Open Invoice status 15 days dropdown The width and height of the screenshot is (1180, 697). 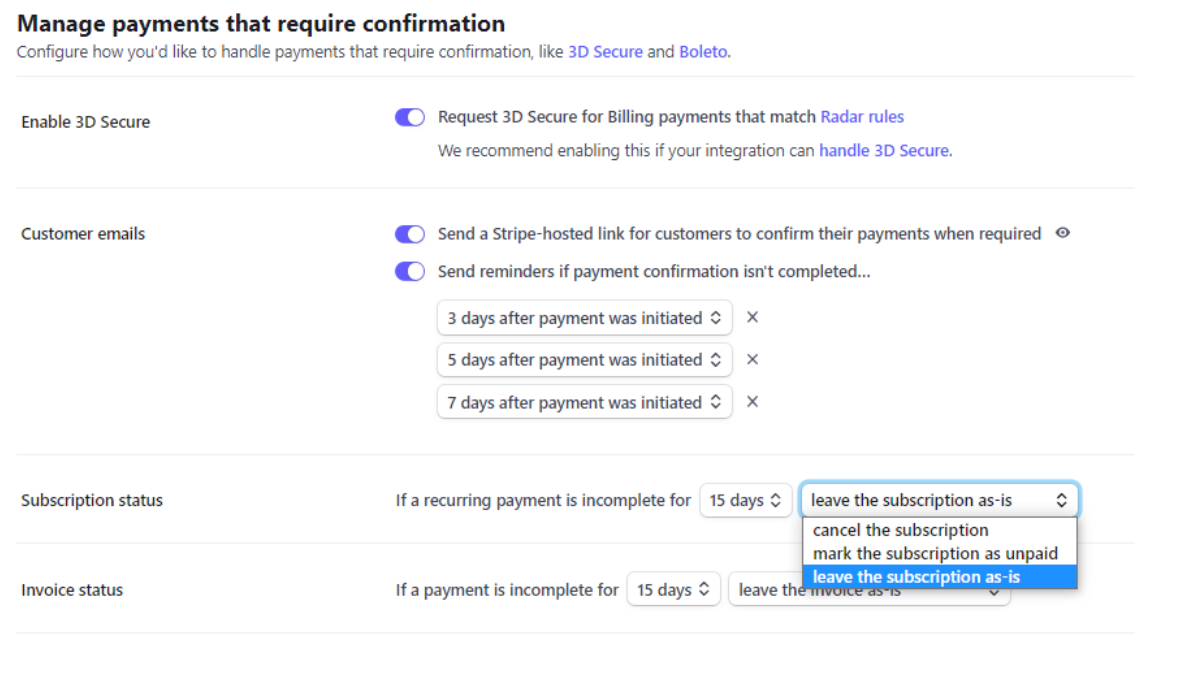pos(673,589)
